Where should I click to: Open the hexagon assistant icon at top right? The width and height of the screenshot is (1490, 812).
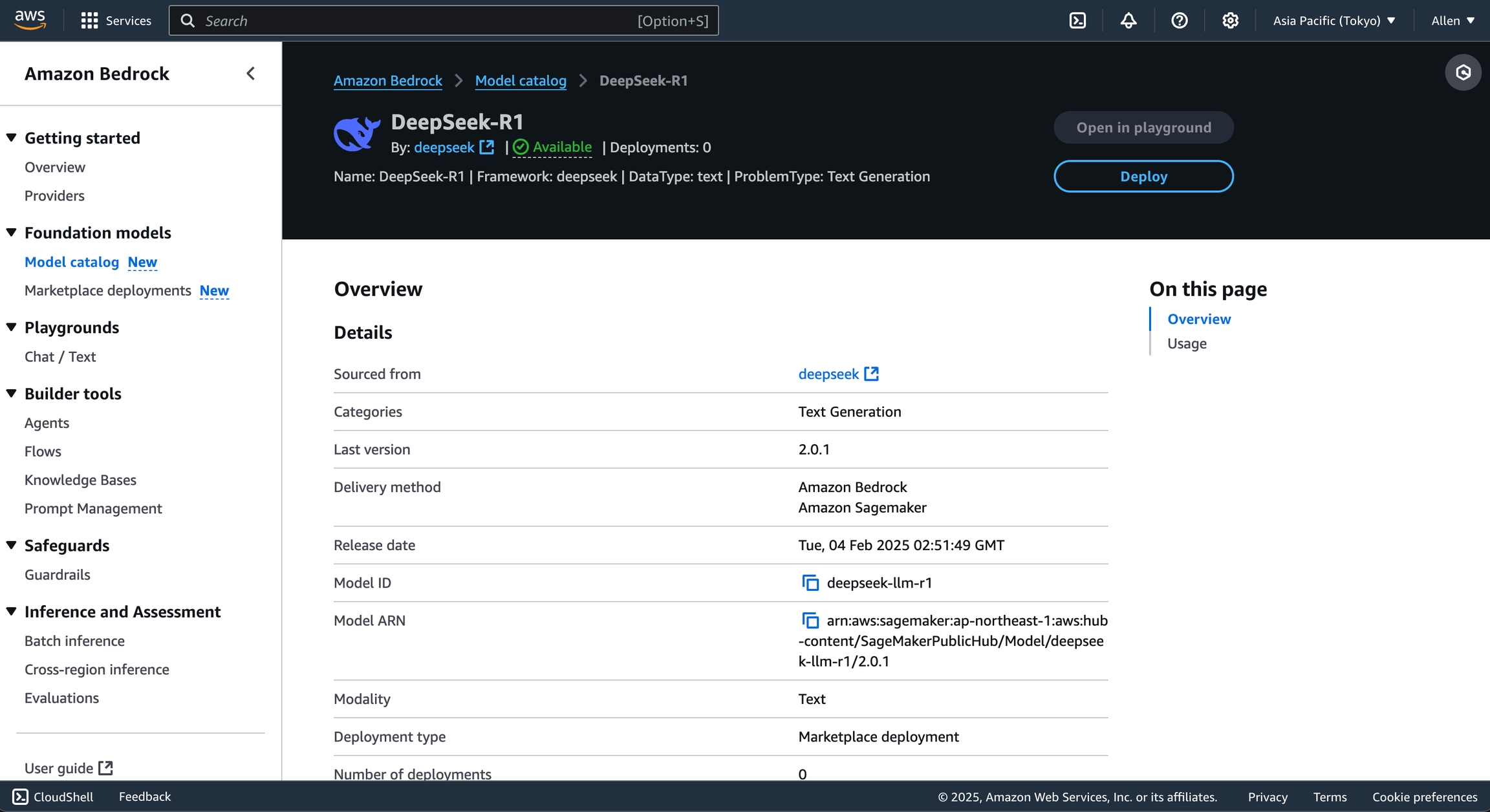click(1463, 72)
